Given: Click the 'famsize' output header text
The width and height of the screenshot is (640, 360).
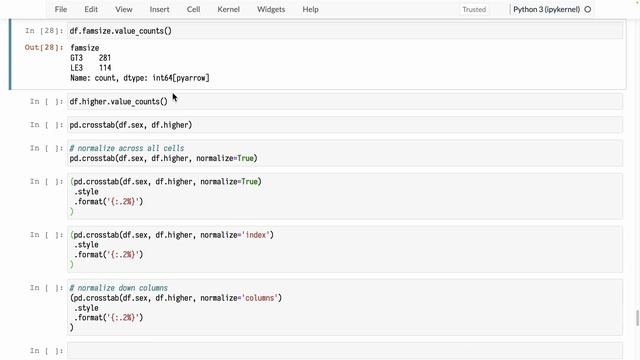Looking at the screenshot, I should tap(84, 48).
